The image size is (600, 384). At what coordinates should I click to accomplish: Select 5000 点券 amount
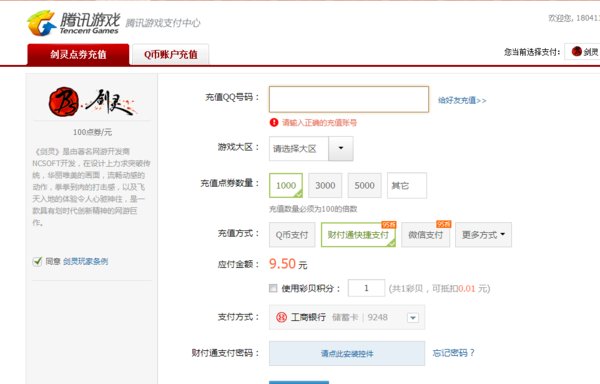pos(364,185)
